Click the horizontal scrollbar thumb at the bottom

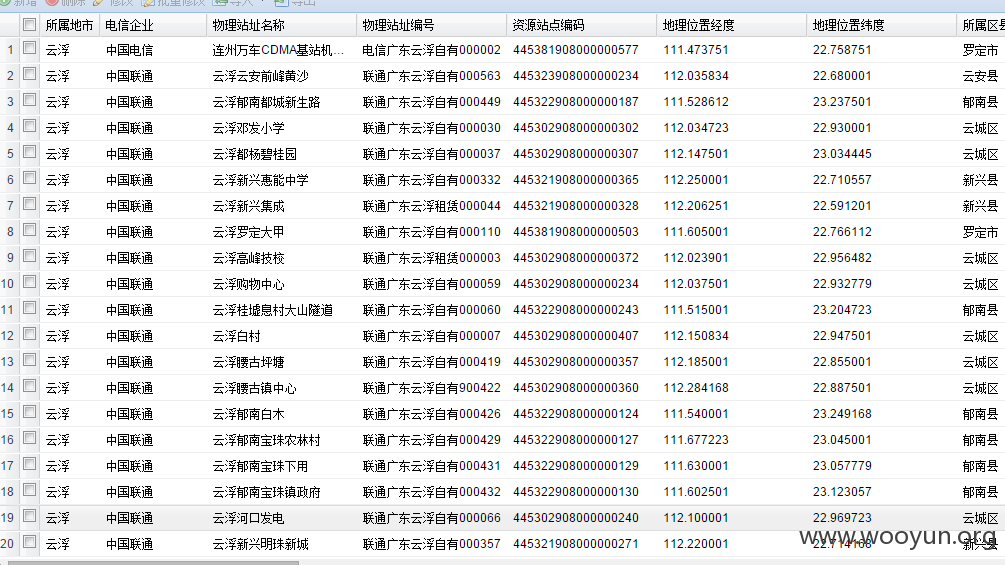(x=153, y=562)
